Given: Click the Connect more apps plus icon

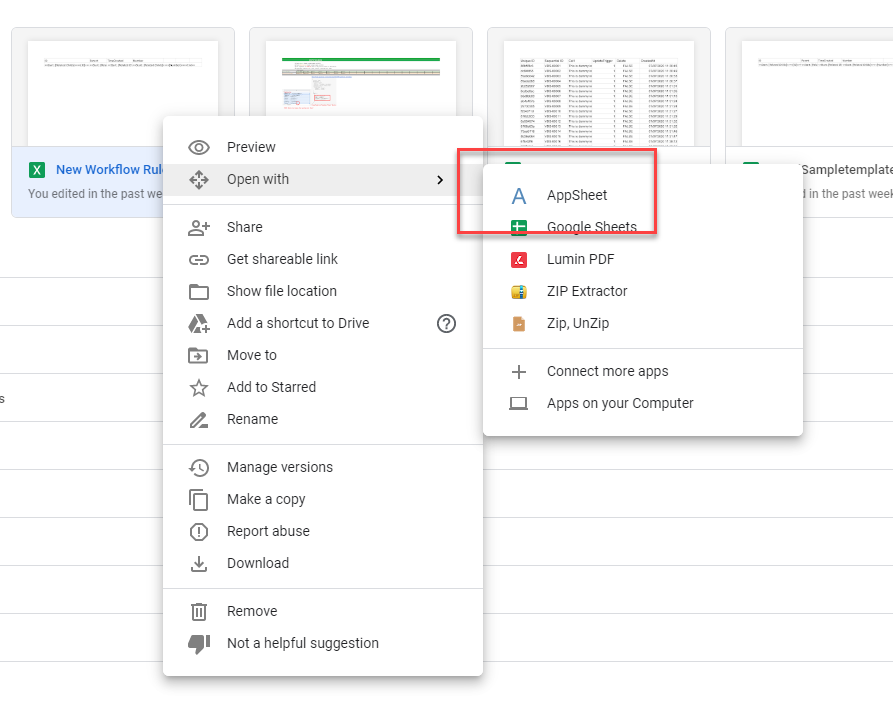Looking at the screenshot, I should coord(519,372).
